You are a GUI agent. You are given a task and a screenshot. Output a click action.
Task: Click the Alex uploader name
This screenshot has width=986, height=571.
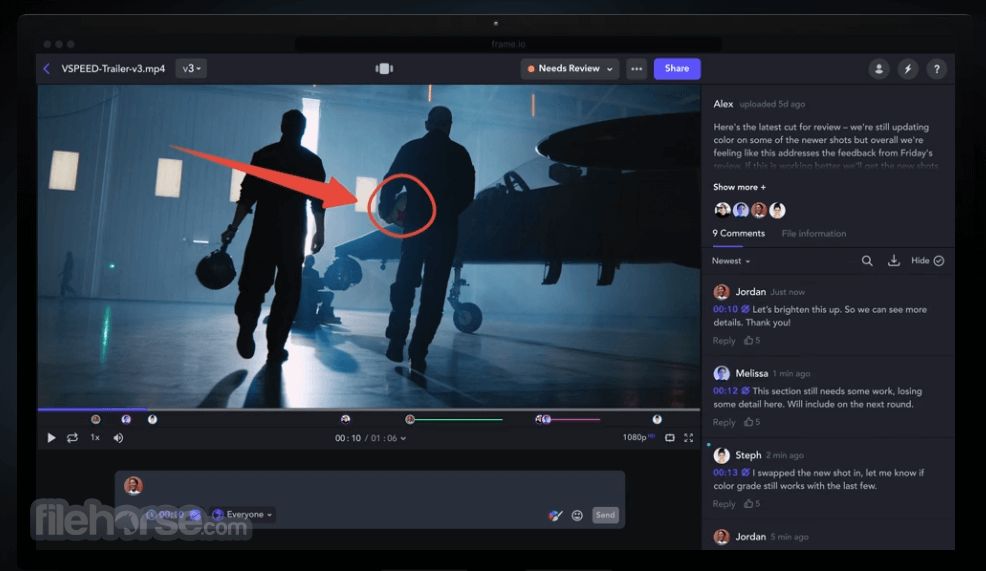[x=723, y=104]
